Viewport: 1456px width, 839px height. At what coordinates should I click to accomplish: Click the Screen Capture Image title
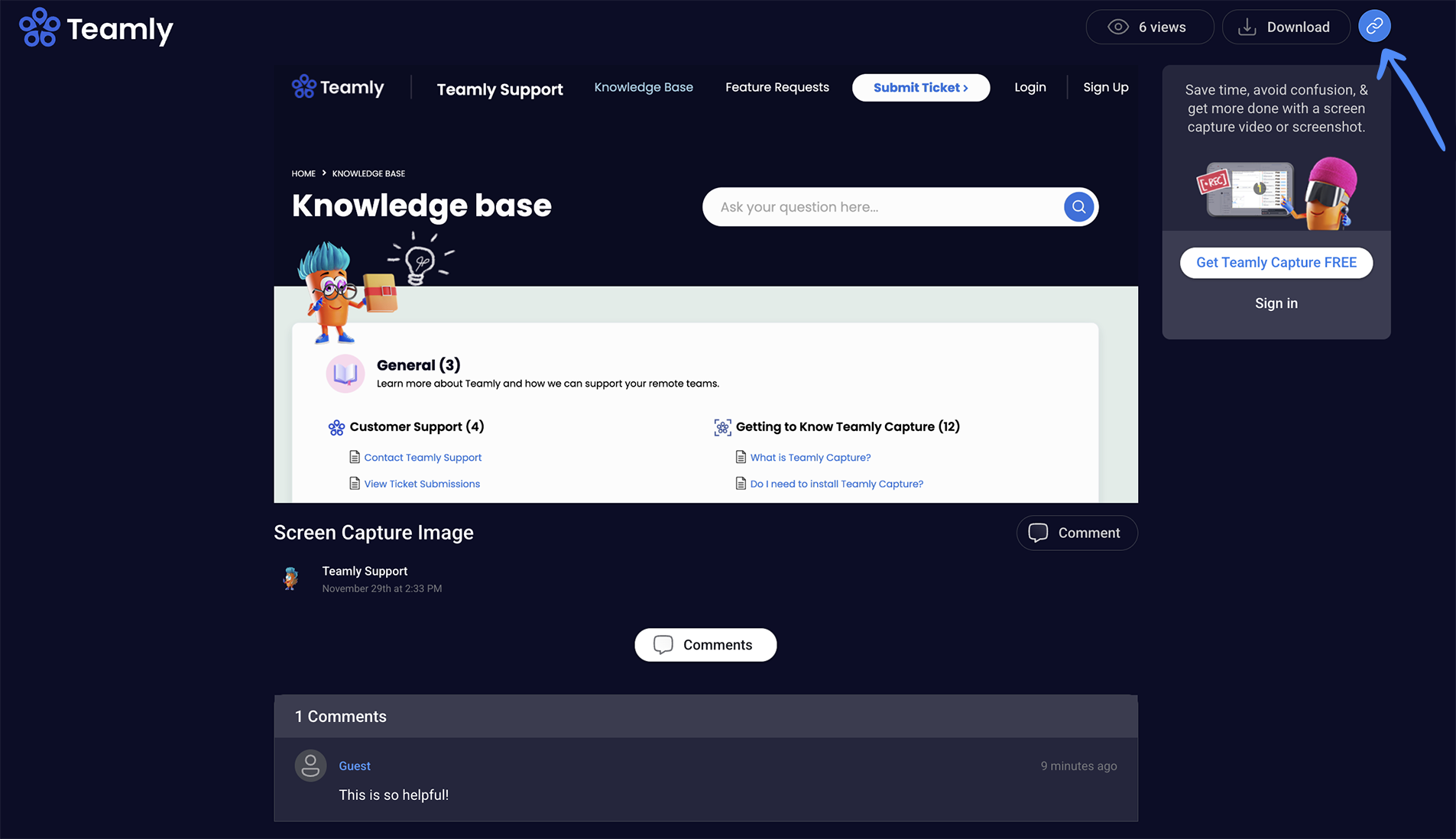[374, 533]
